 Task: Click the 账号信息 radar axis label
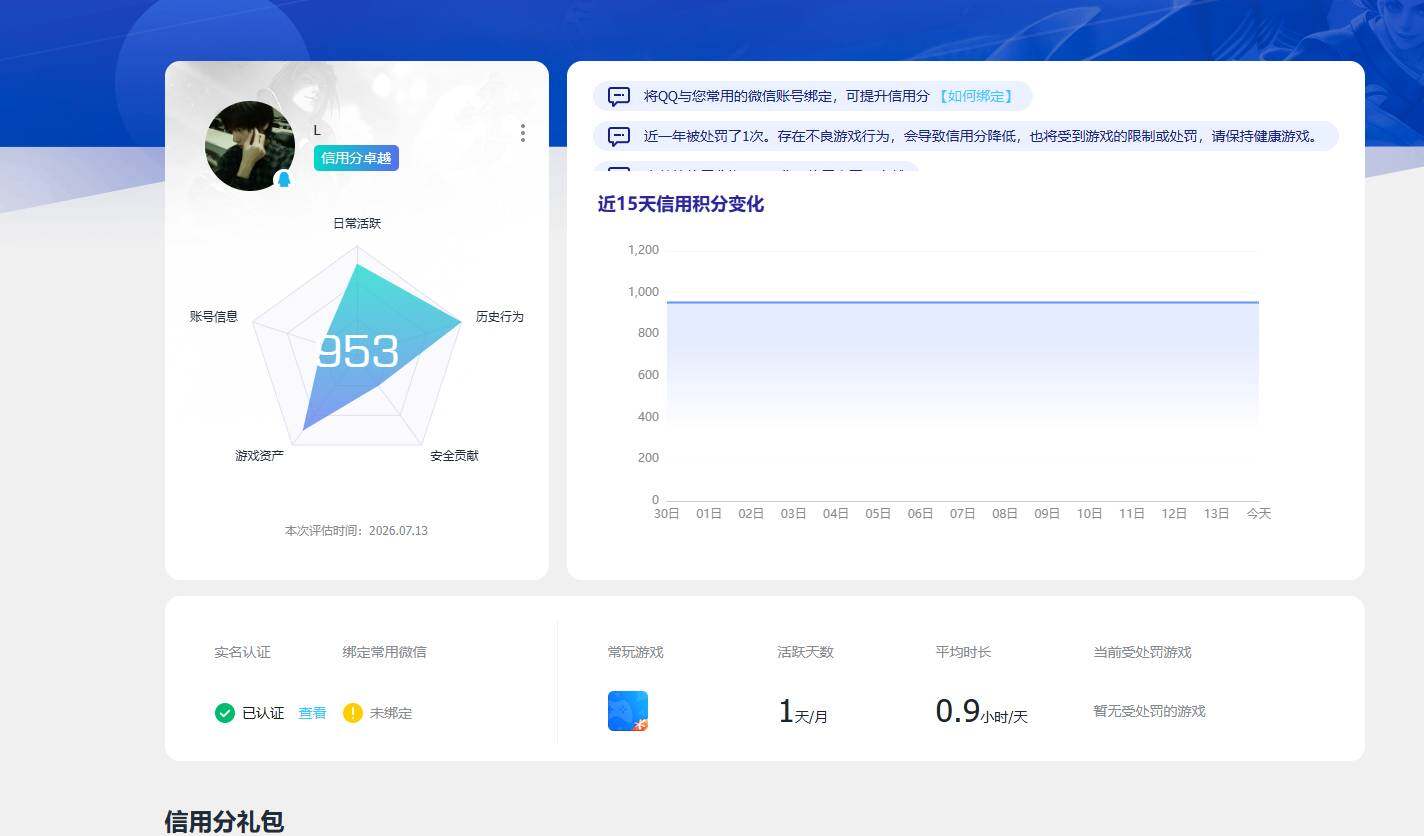[214, 316]
